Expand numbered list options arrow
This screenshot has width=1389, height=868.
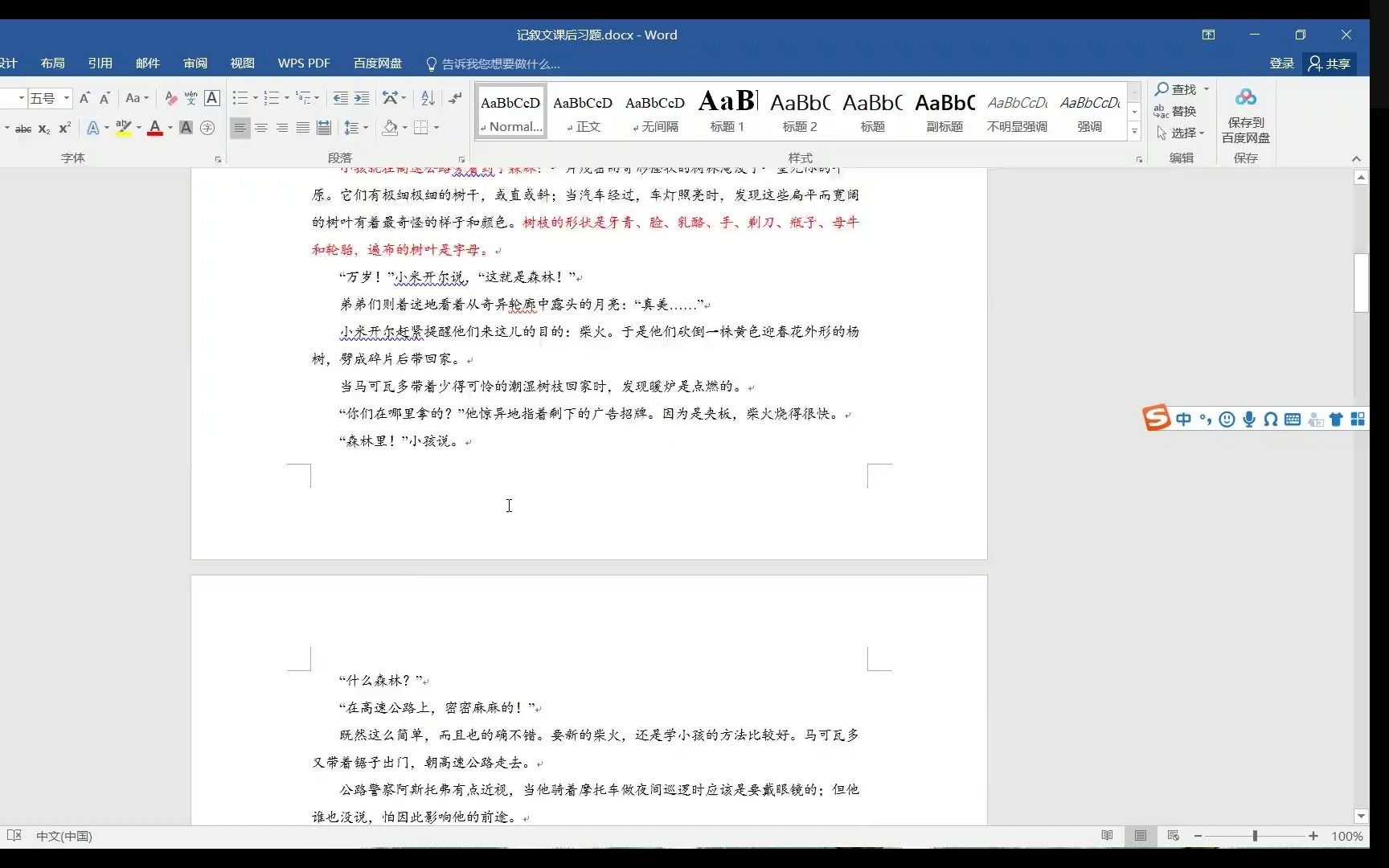tap(287, 98)
